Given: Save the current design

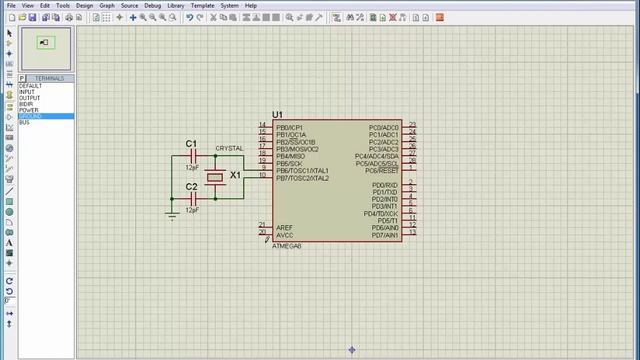Looking at the screenshot, I should [x=32, y=18].
